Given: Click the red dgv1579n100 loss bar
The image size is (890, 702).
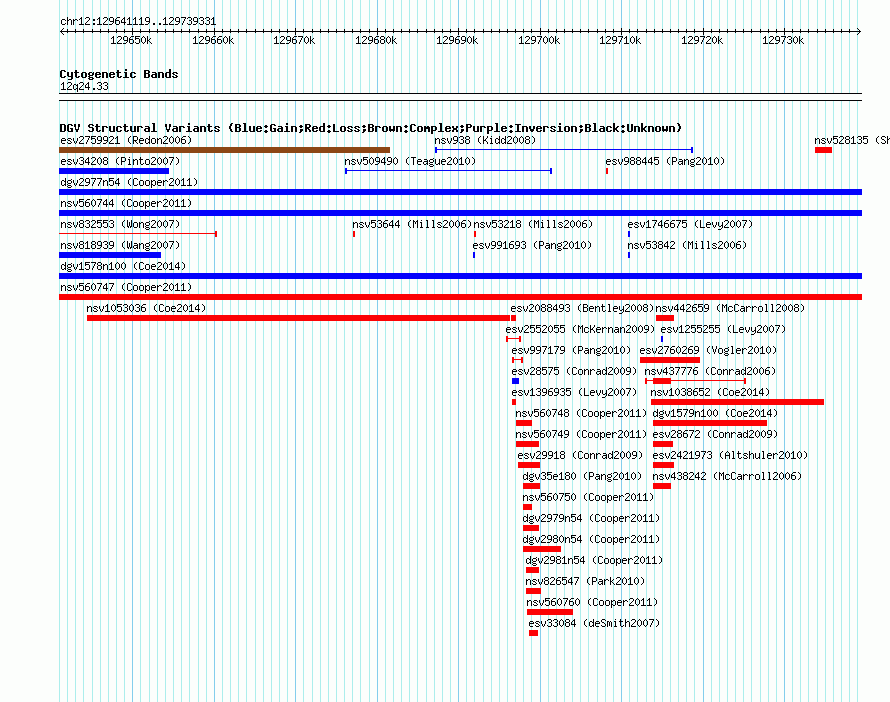Looking at the screenshot, I should coord(710,423).
